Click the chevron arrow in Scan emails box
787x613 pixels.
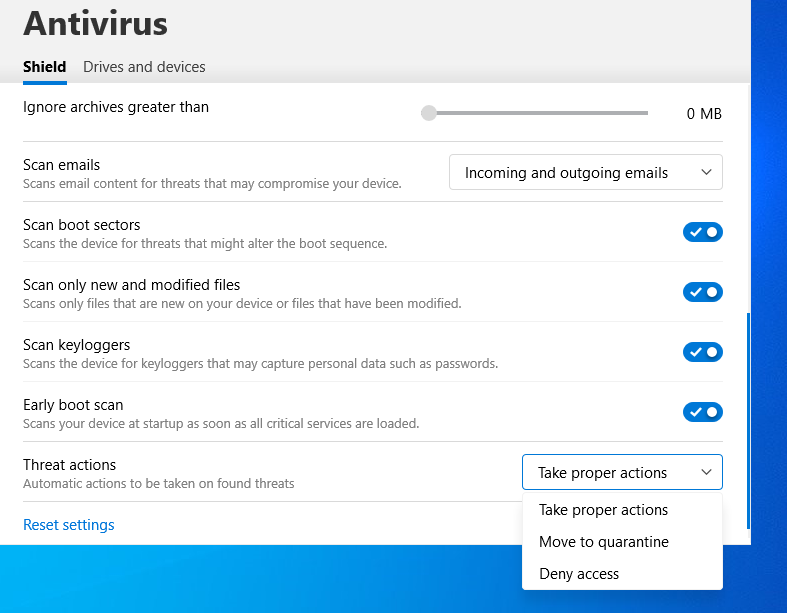click(706, 172)
